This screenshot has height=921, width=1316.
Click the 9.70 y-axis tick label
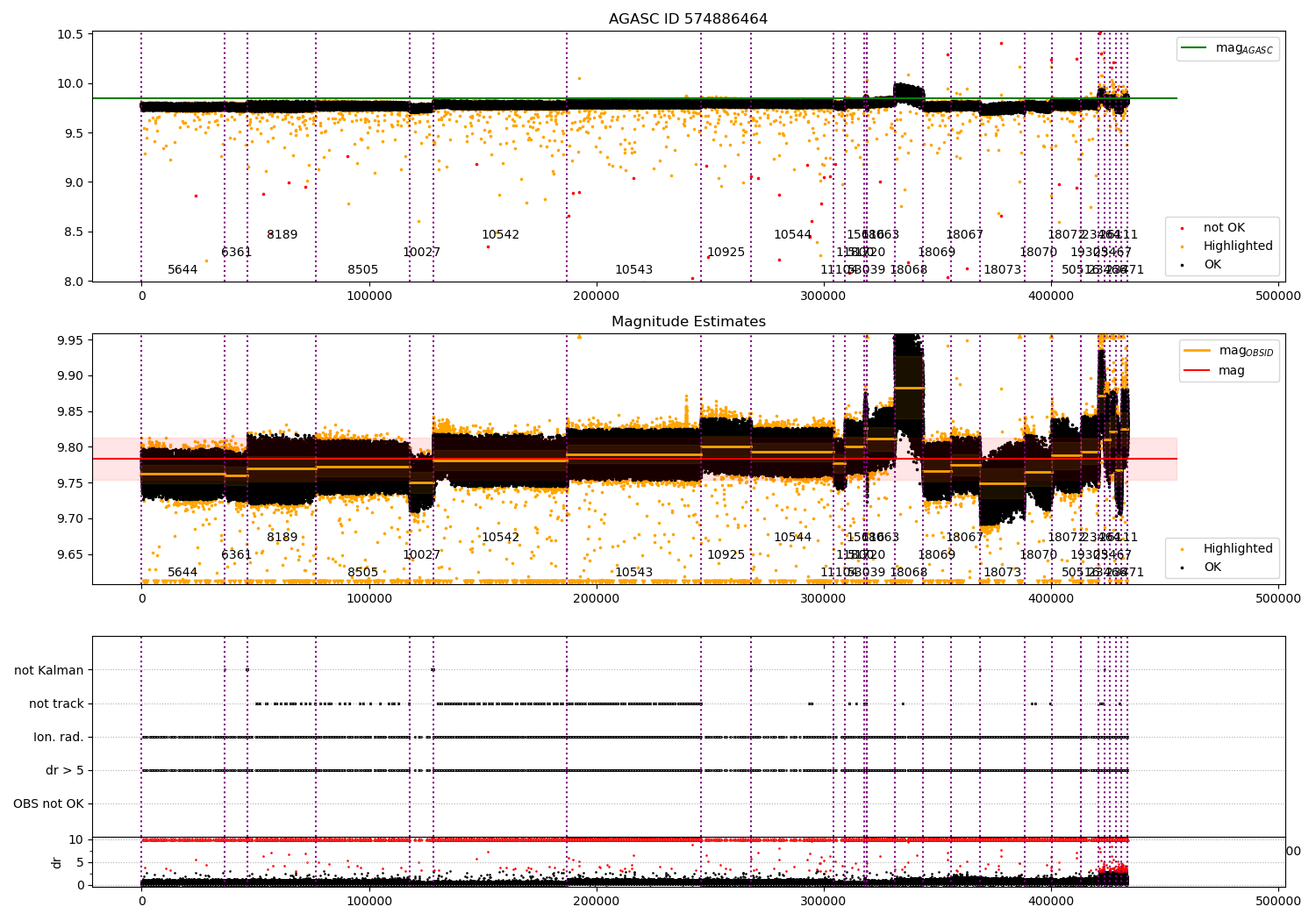pyautogui.click(x=69, y=518)
